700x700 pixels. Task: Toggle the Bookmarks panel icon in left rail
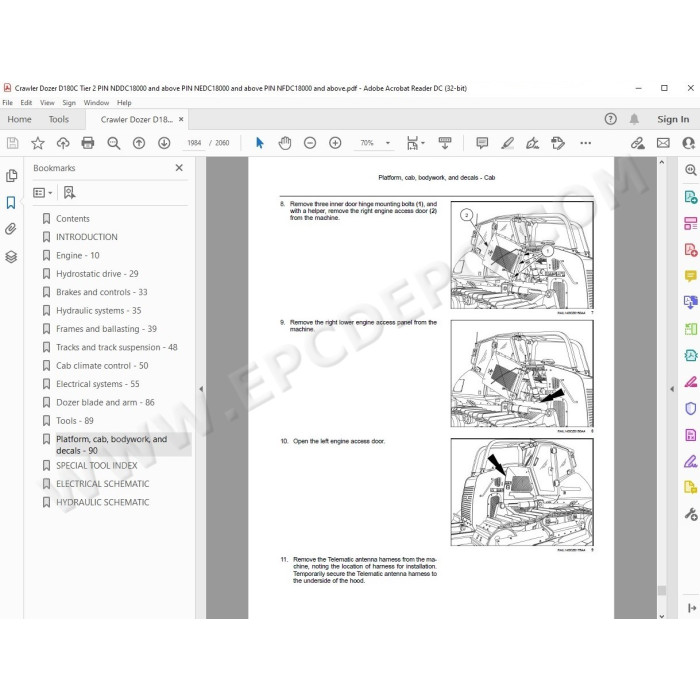(x=11, y=203)
